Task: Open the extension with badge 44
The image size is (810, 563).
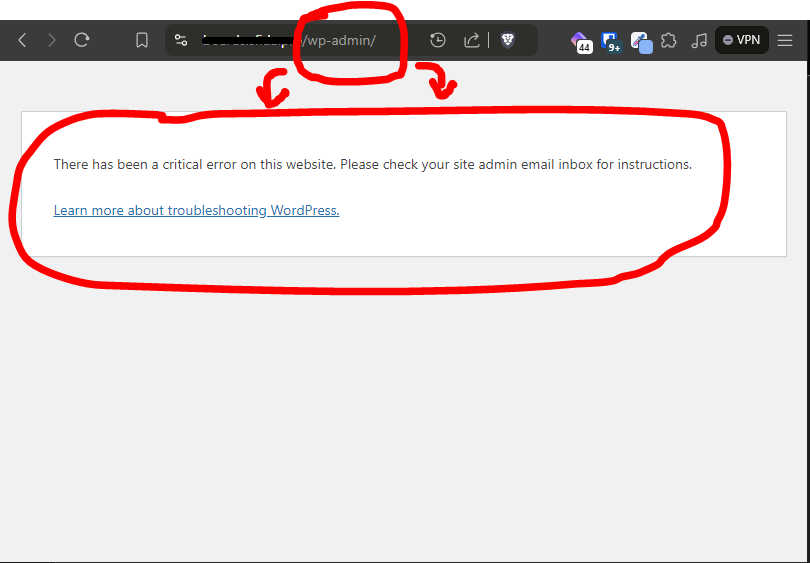Action: [581, 41]
